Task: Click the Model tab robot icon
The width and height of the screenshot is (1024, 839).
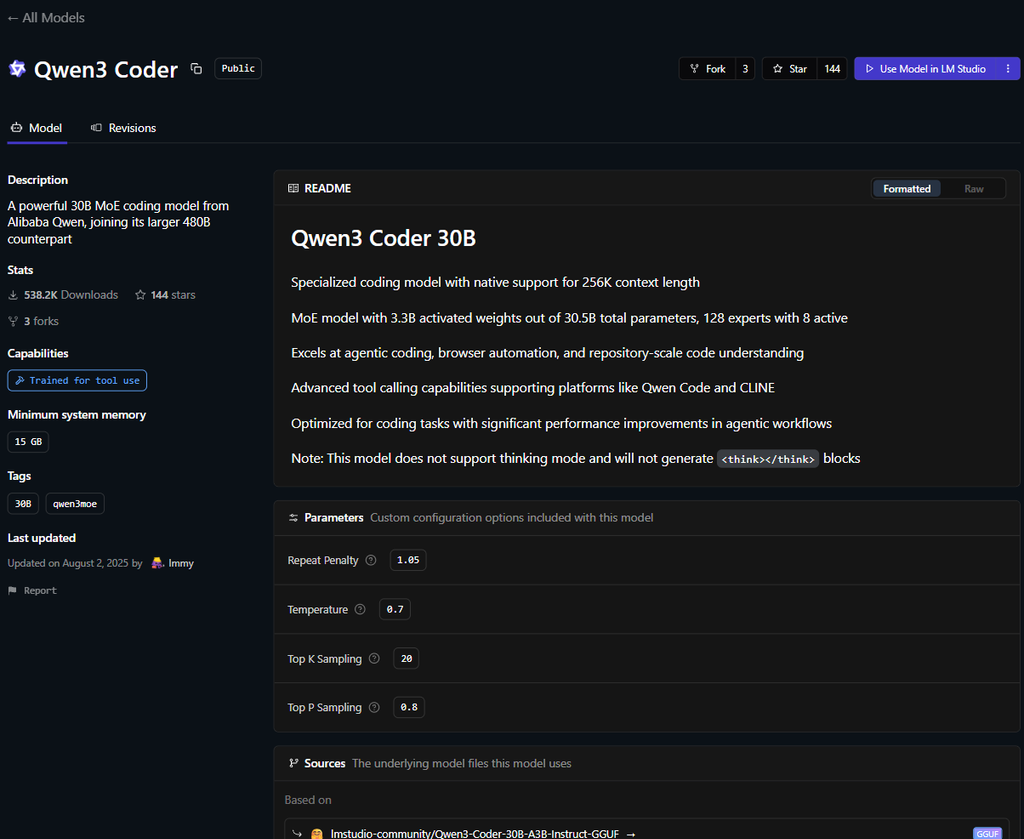Action: coord(17,128)
